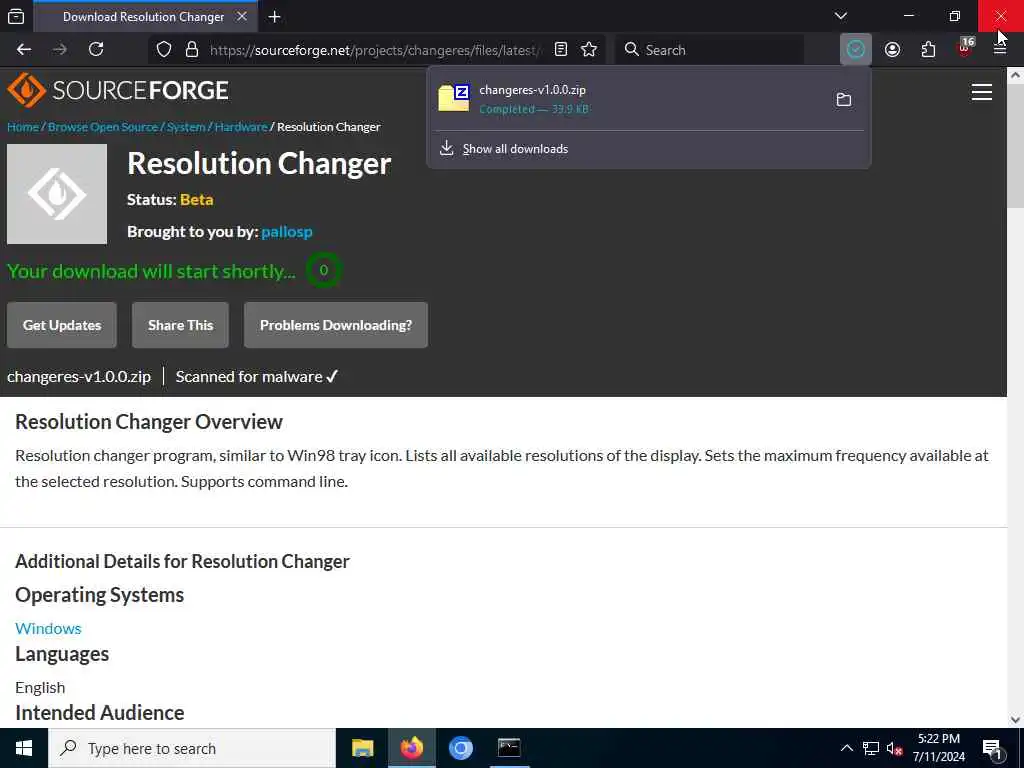Image resolution: width=1024 pixels, height=768 pixels.
Task: Click the muted volume tray icon
Action: [894, 748]
